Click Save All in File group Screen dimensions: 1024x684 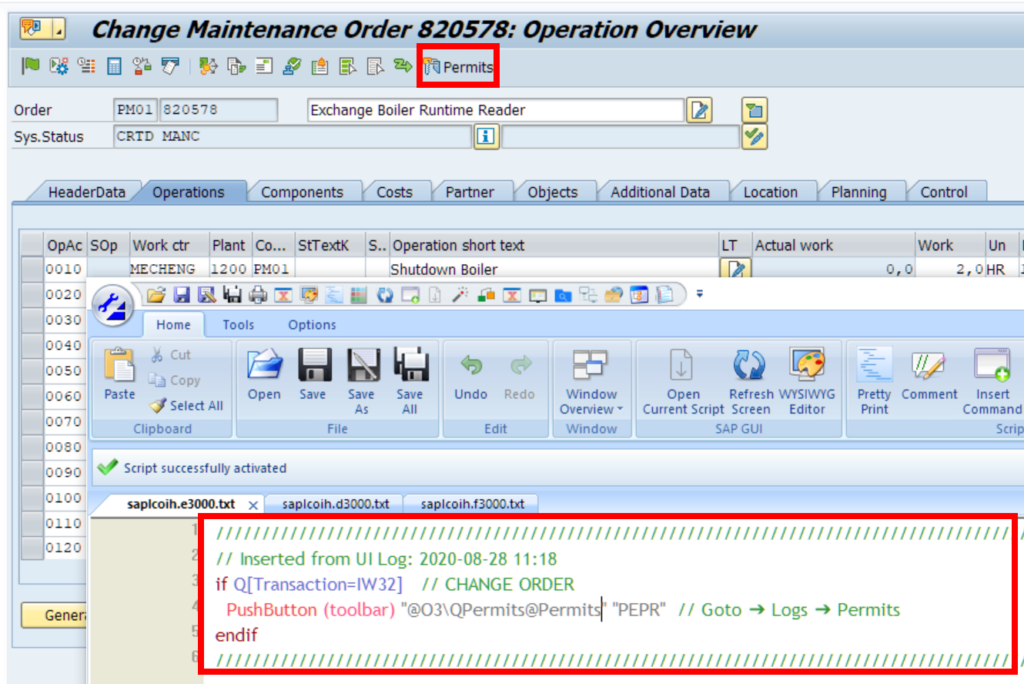(410, 366)
